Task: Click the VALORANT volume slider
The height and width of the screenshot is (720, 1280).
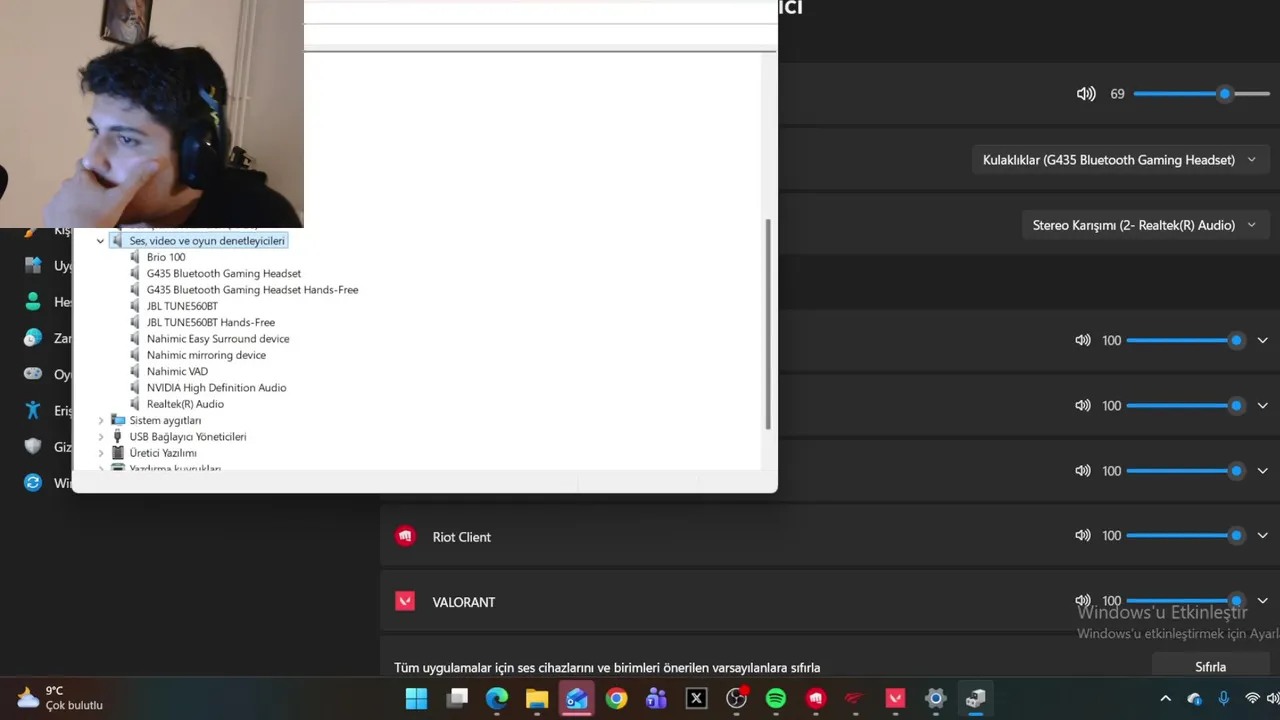Action: (1185, 601)
